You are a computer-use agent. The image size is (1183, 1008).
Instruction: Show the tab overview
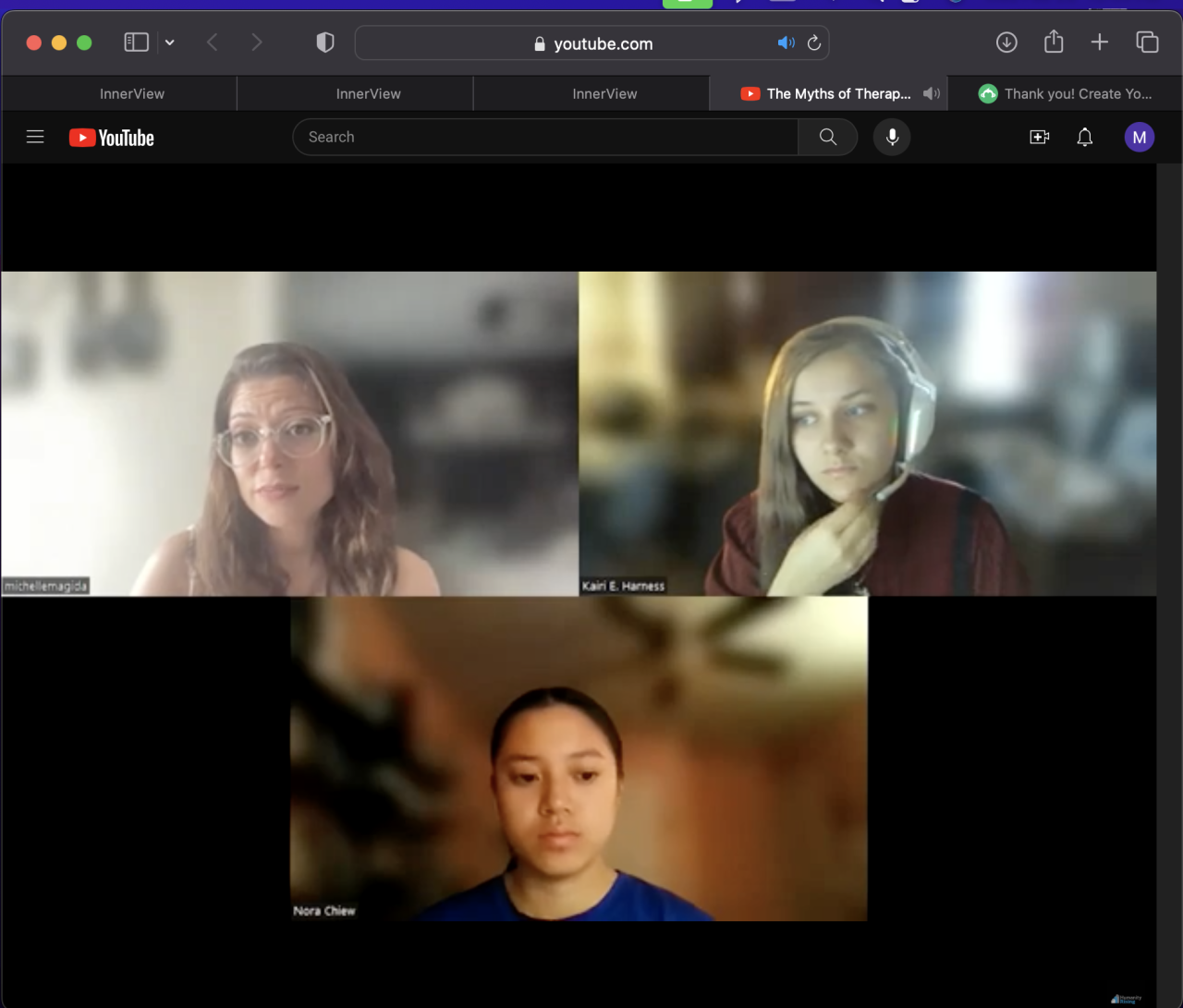pos(1147,43)
